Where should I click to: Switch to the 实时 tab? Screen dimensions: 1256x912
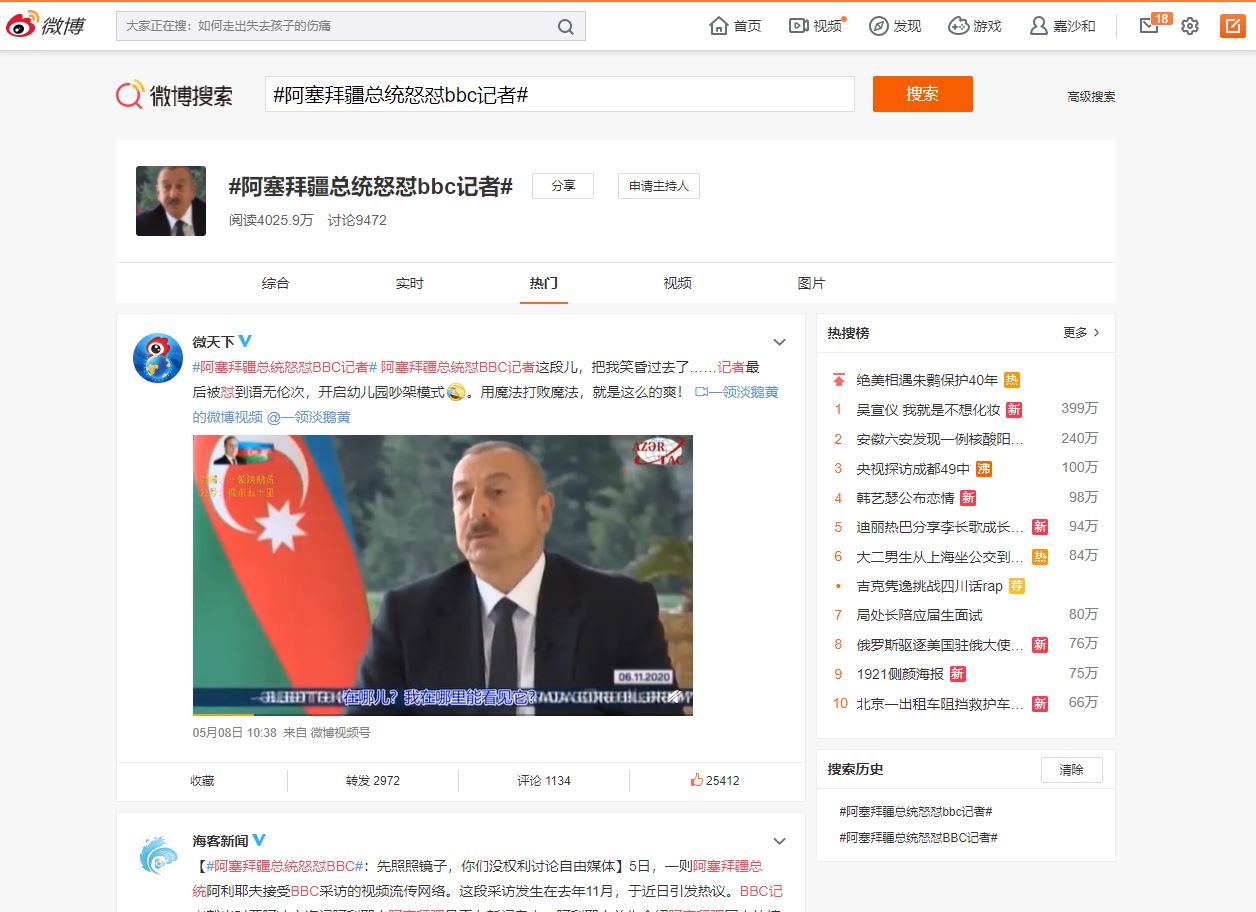pyautogui.click(x=410, y=283)
